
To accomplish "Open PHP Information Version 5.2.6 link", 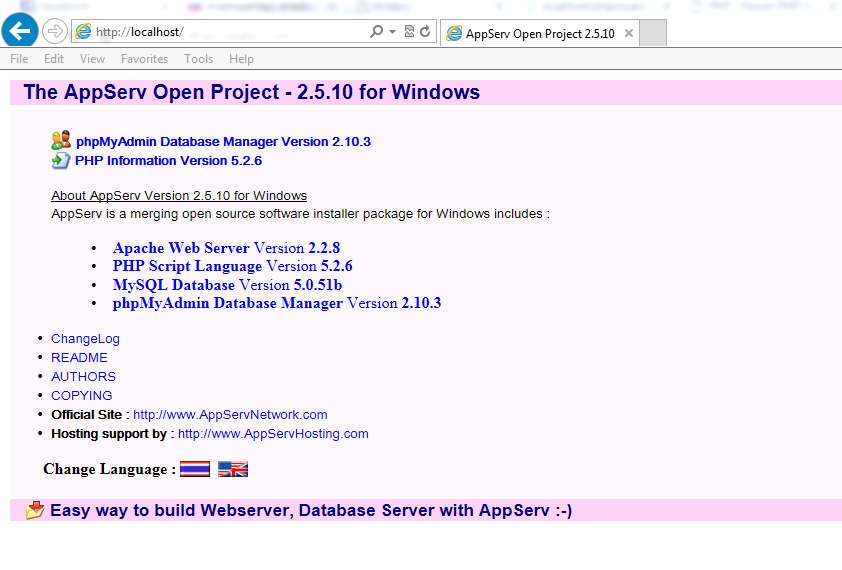I will pyautogui.click(x=168, y=161).
